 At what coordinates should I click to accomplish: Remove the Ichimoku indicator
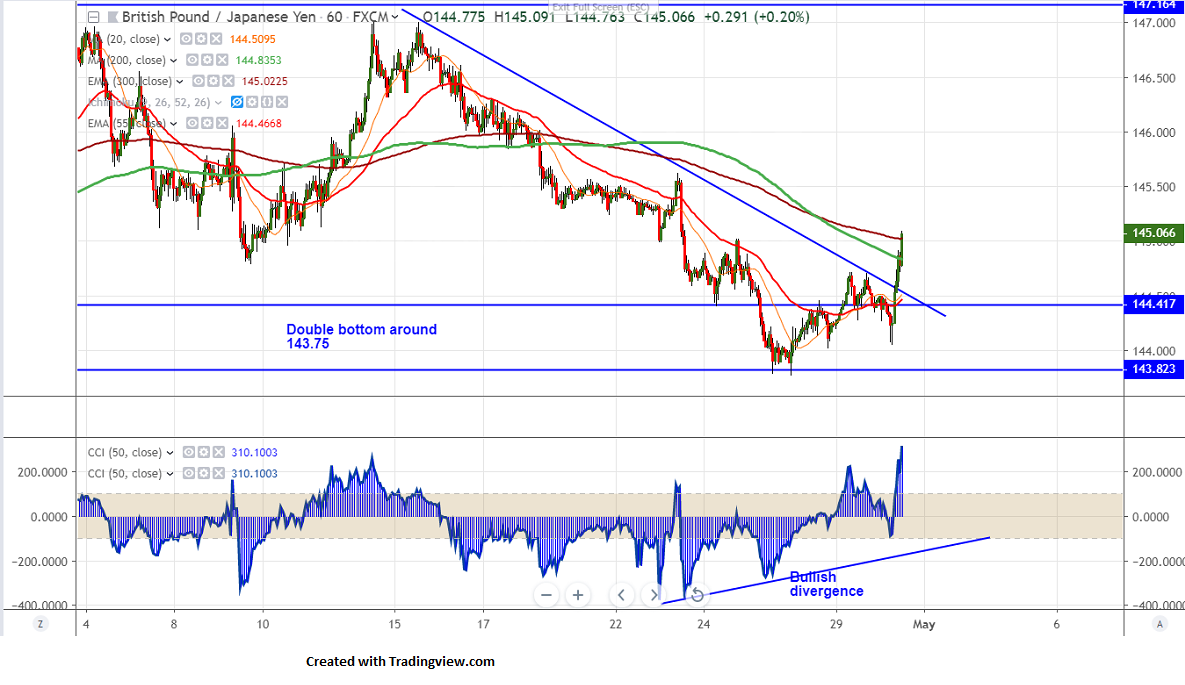[x=282, y=102]
